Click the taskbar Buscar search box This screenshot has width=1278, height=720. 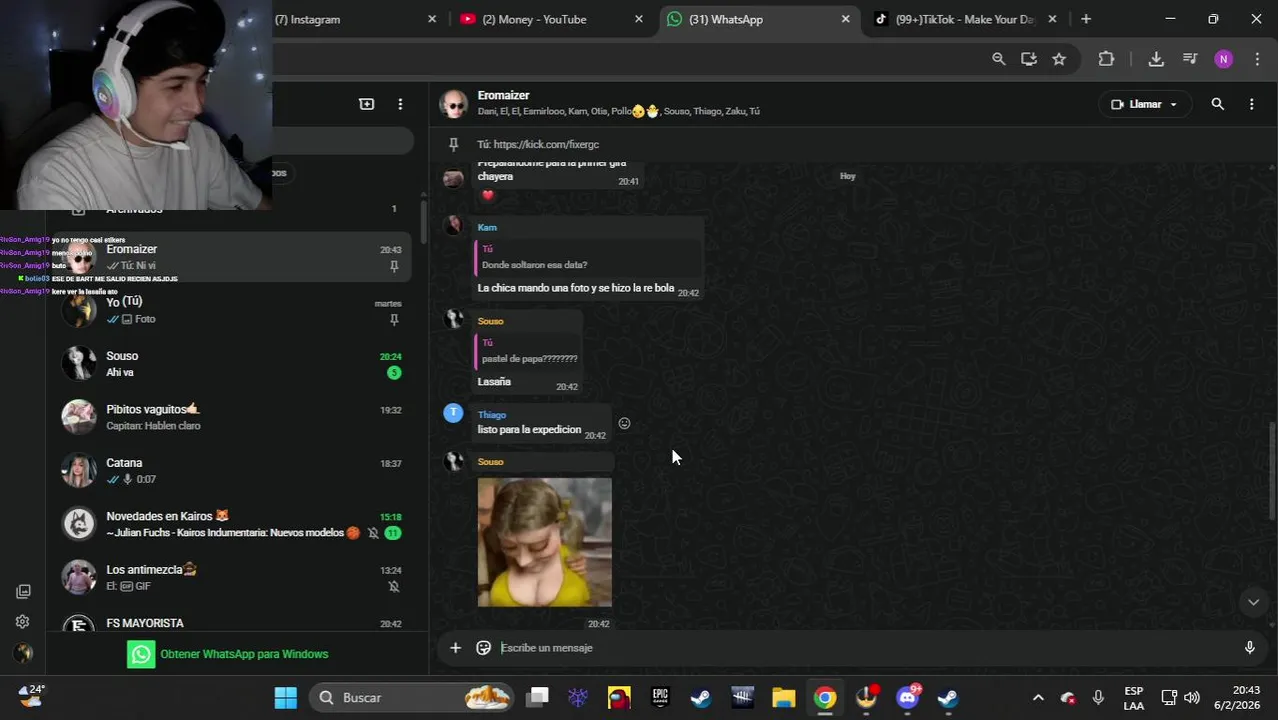(413, 697)
